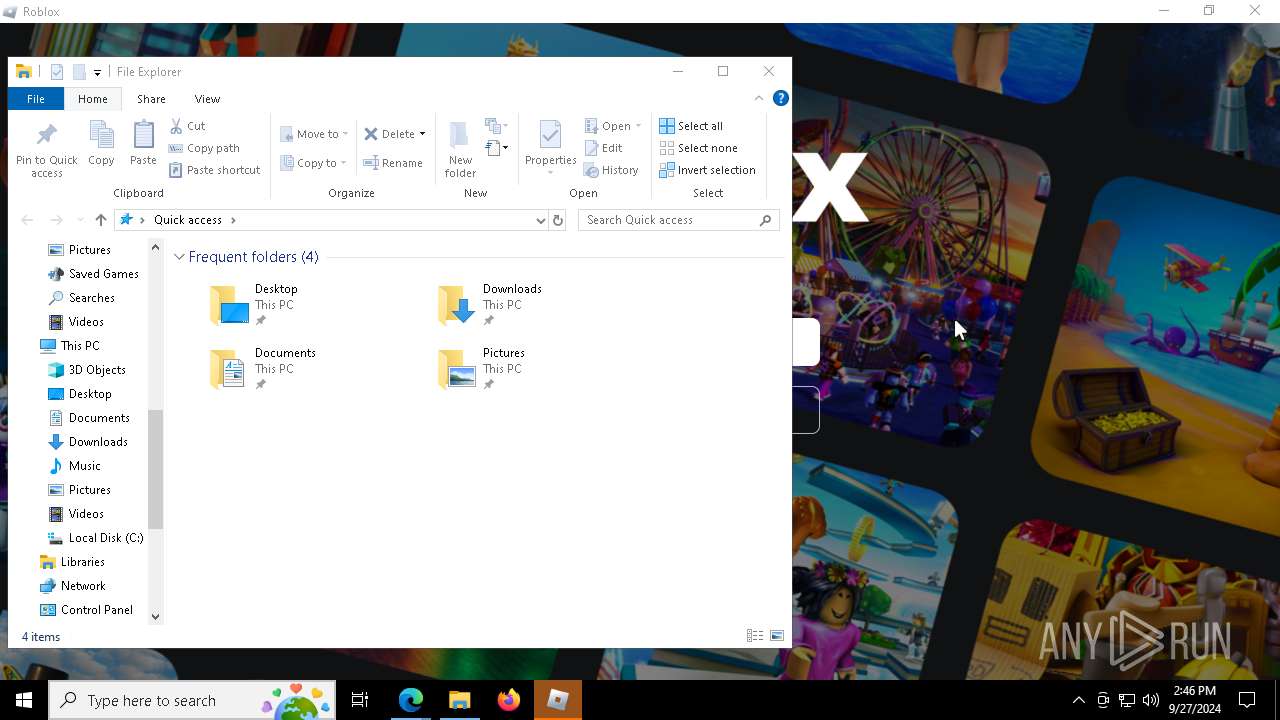1280x720 pixels.
Task: Open the File menu tab
Action: pos(35,99)
